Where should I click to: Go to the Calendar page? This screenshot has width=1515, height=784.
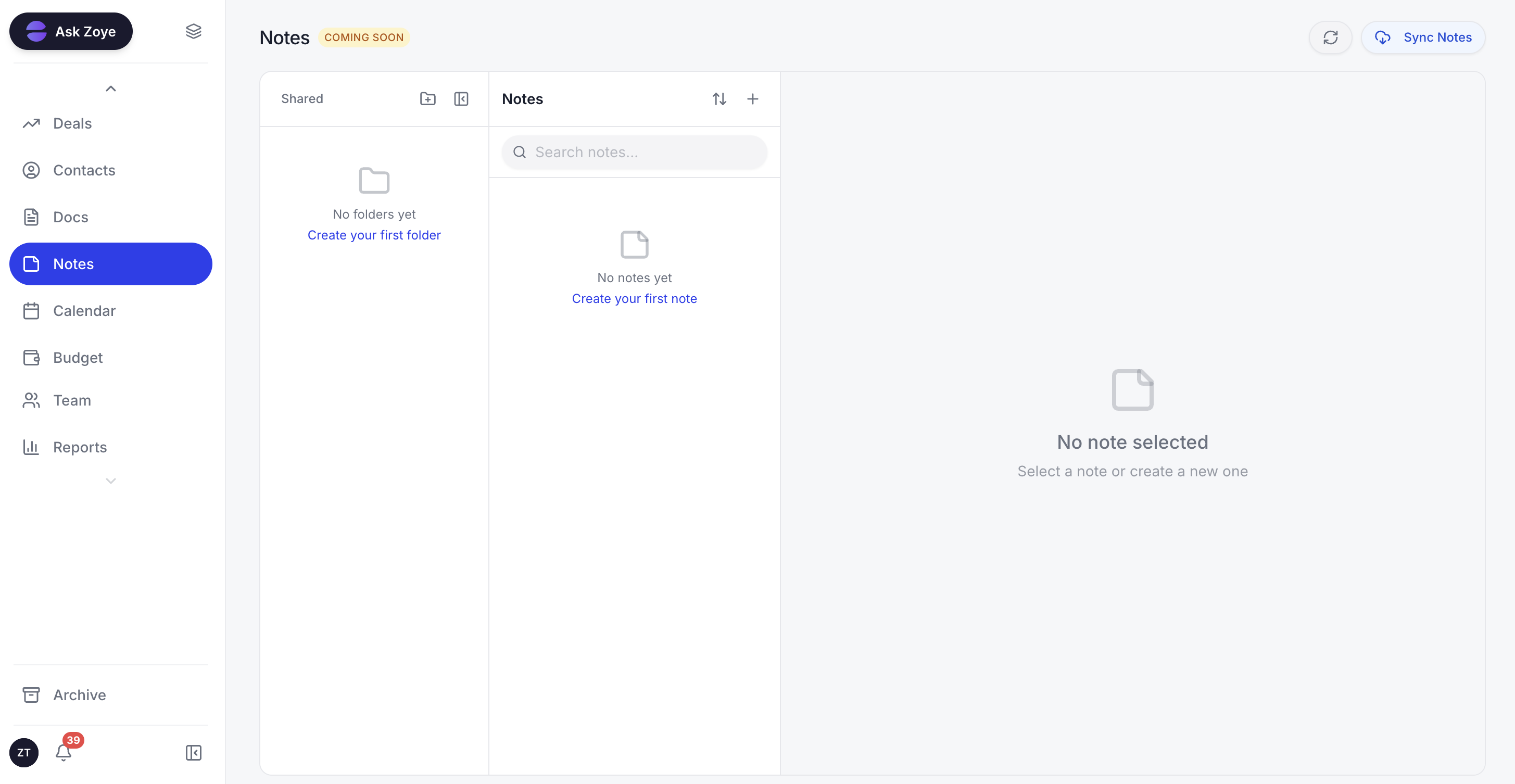click(84, 311)
